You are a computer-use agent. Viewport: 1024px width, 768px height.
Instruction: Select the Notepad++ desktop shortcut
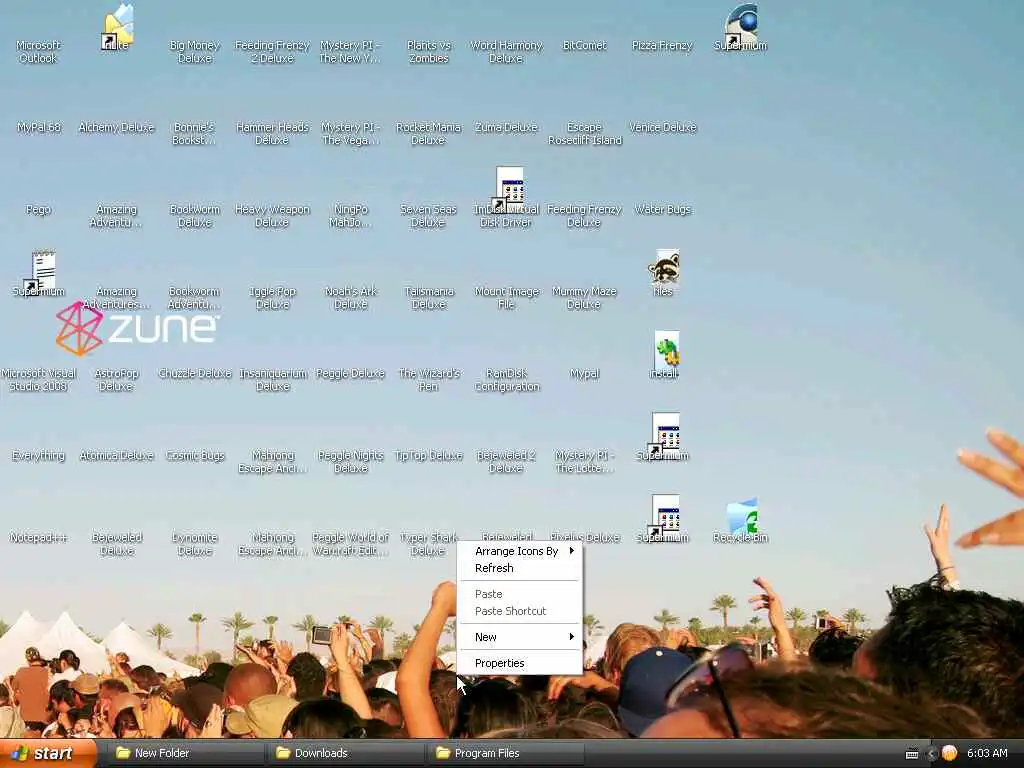click(39, 537)
